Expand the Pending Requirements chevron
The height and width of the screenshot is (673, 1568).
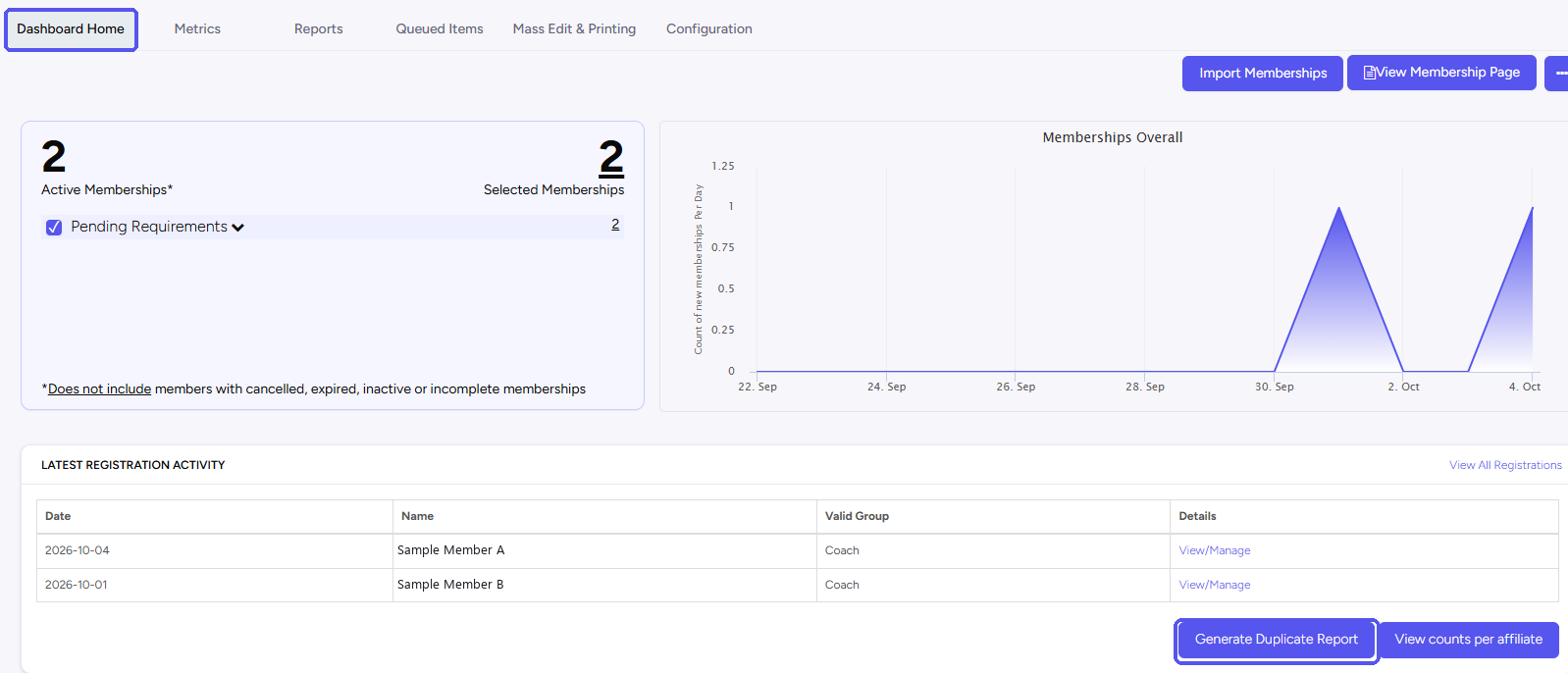237,228
